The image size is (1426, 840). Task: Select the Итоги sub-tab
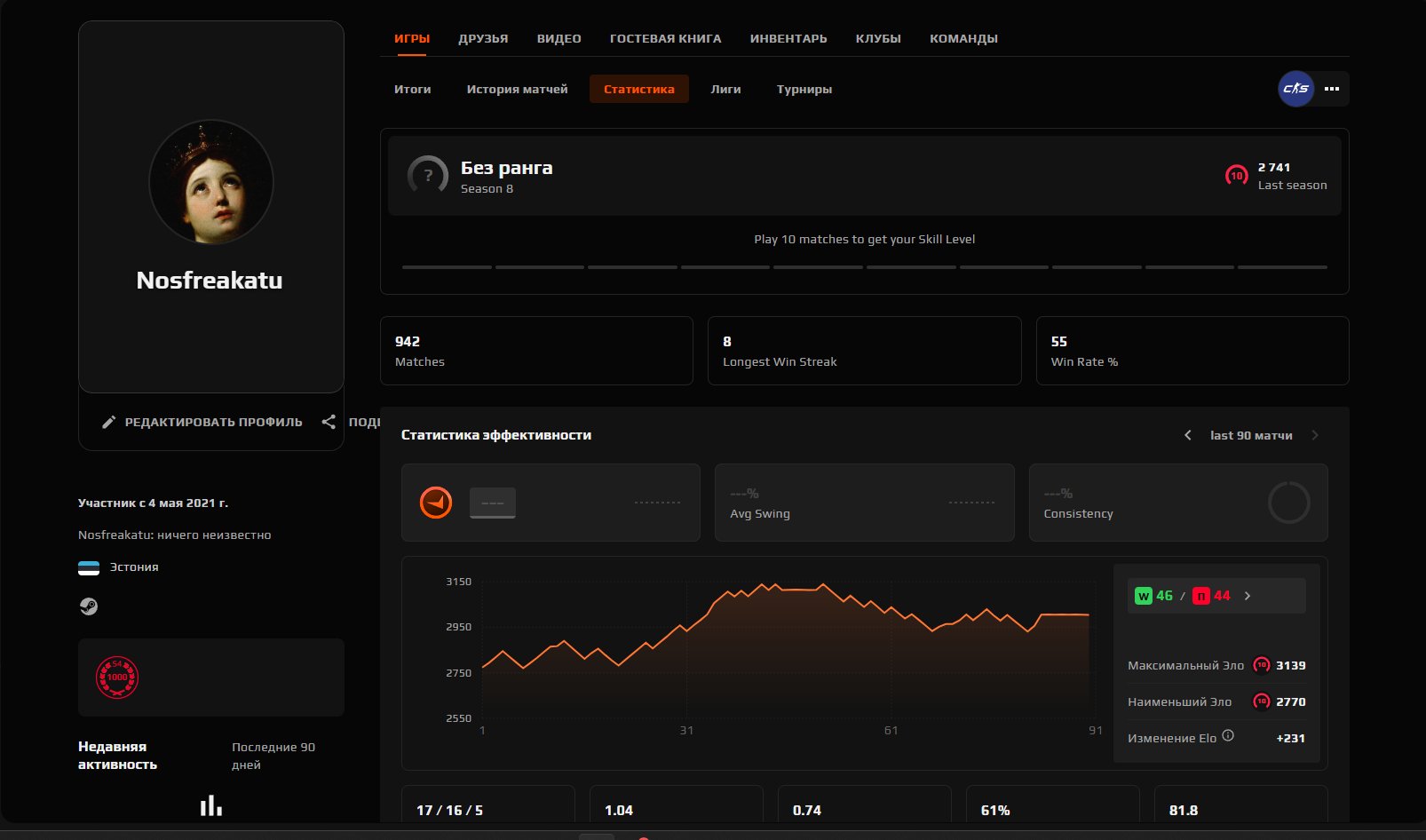[x=413, y=89]
